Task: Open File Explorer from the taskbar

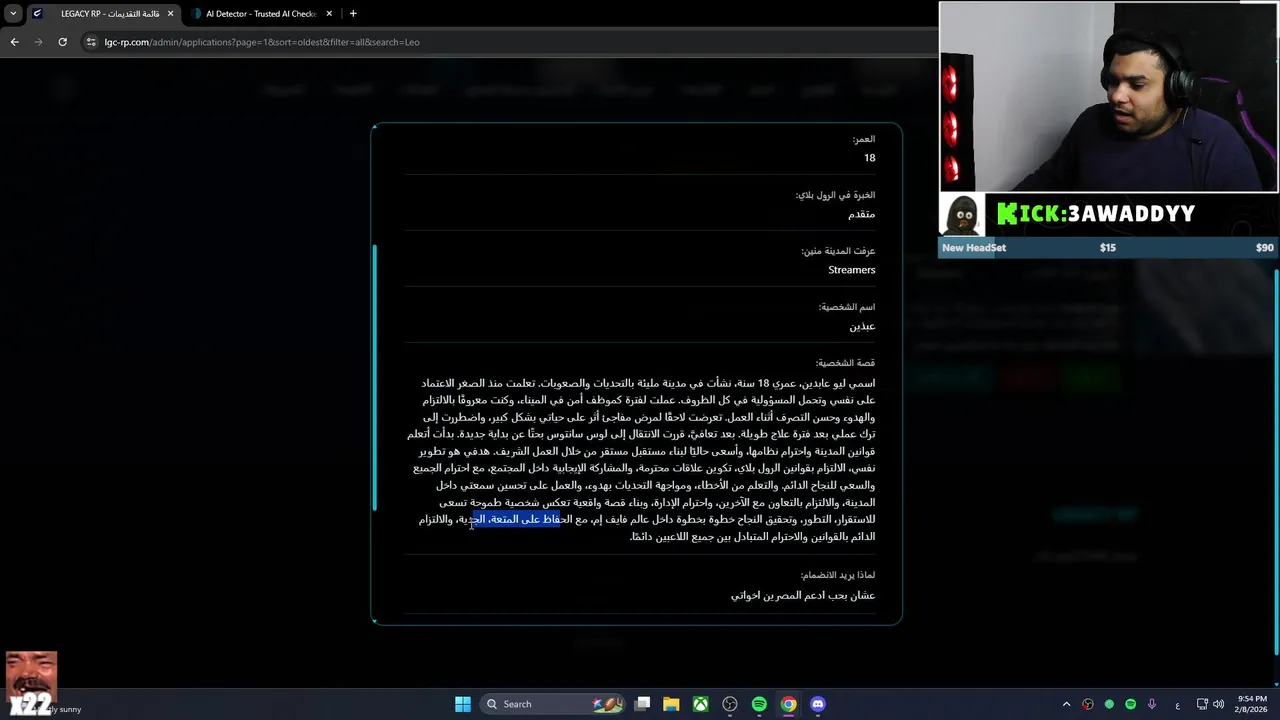Action: (x=672, y=704)
